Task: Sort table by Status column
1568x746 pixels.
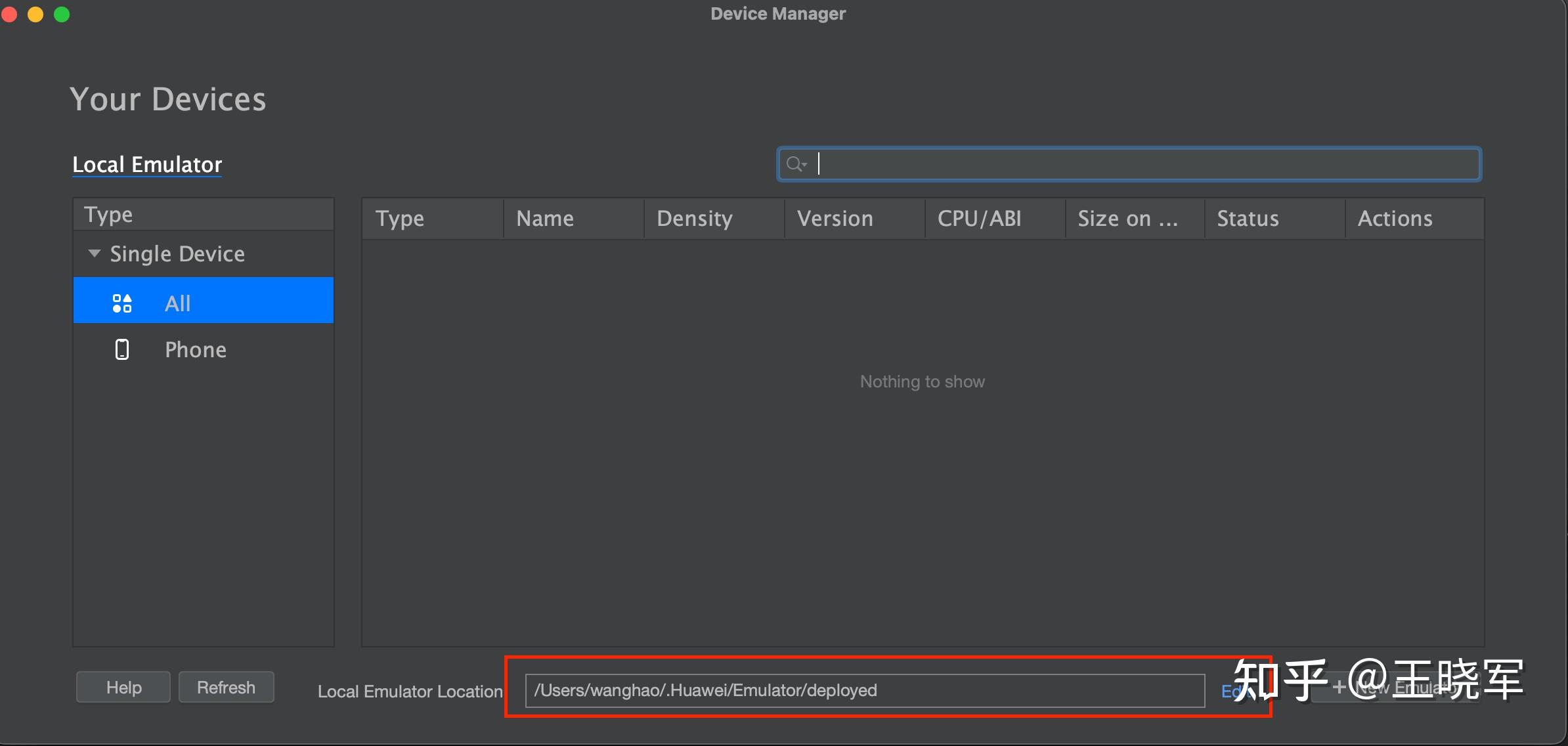Action: (1275, 219)
